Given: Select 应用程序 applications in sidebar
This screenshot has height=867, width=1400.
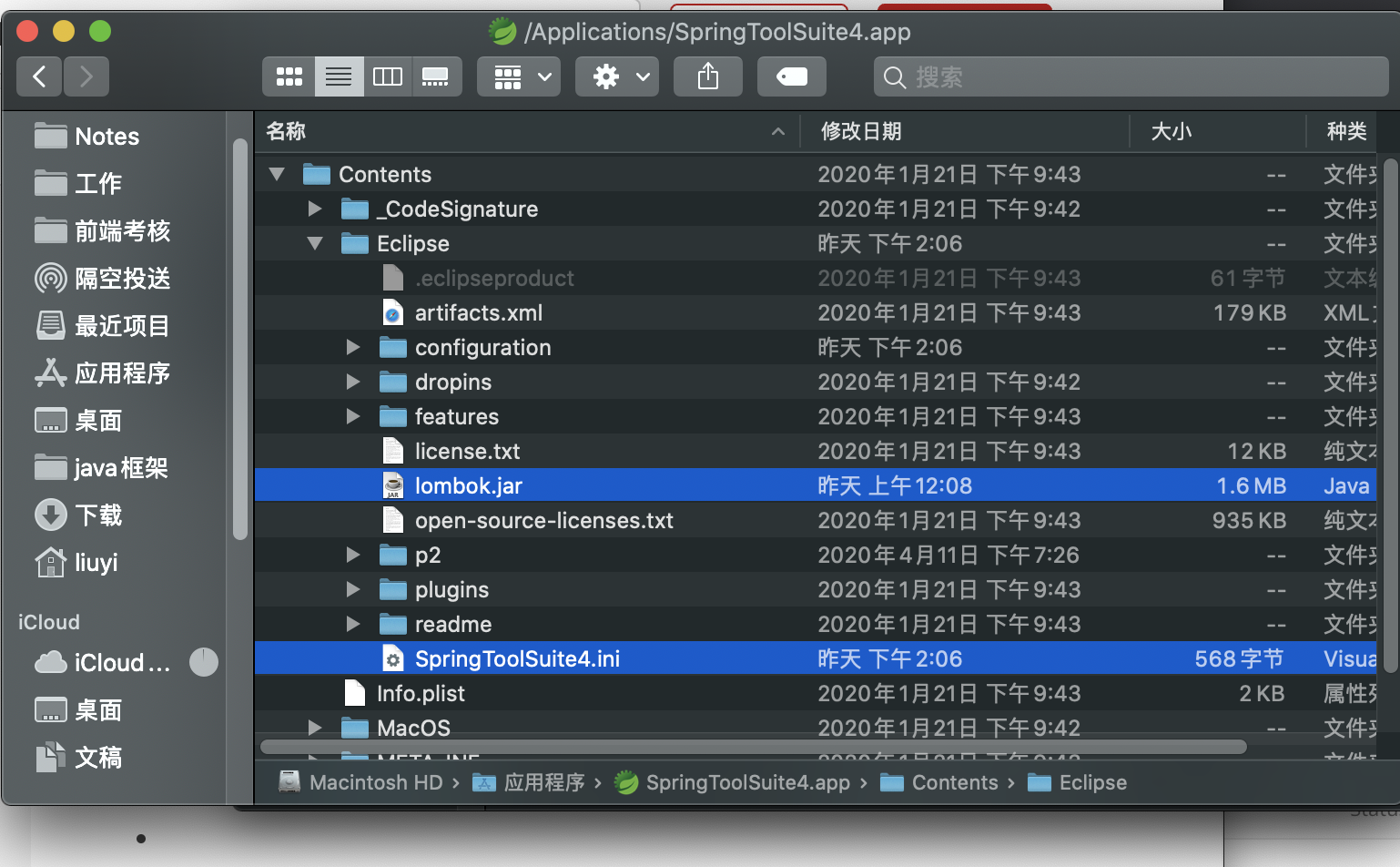Looking at the screenshot, I should 102,373.
